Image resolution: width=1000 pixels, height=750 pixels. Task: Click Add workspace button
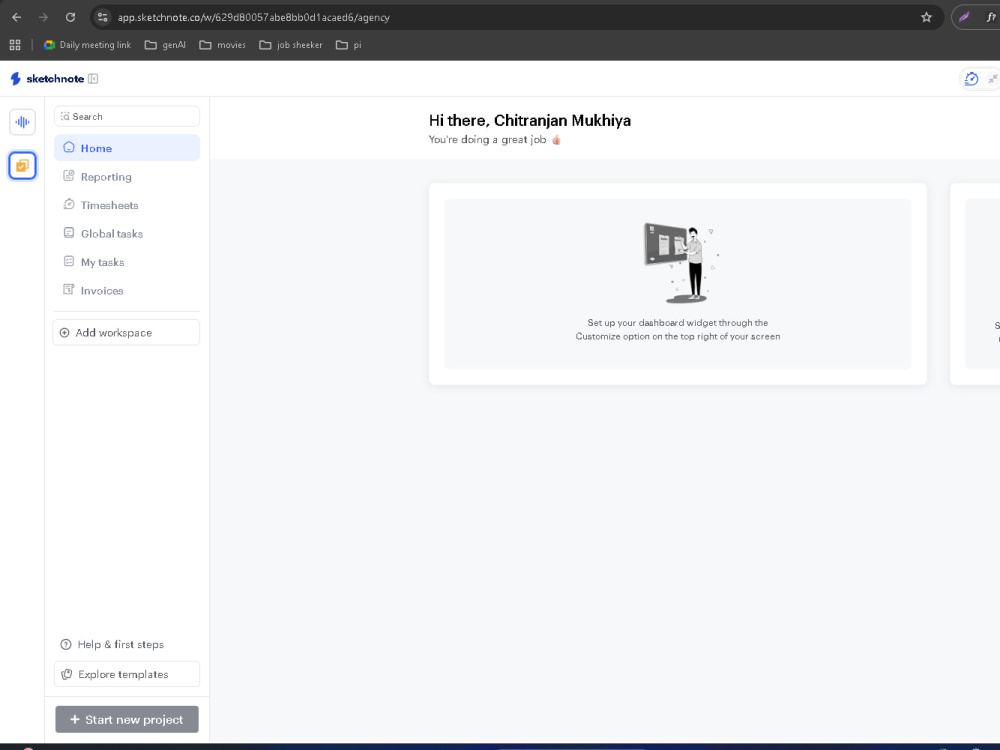pos(126,332)
